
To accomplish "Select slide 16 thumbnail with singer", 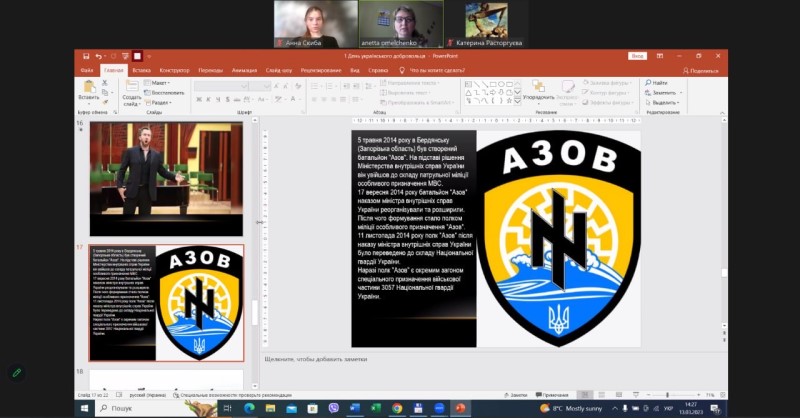I will coord(166,179).
